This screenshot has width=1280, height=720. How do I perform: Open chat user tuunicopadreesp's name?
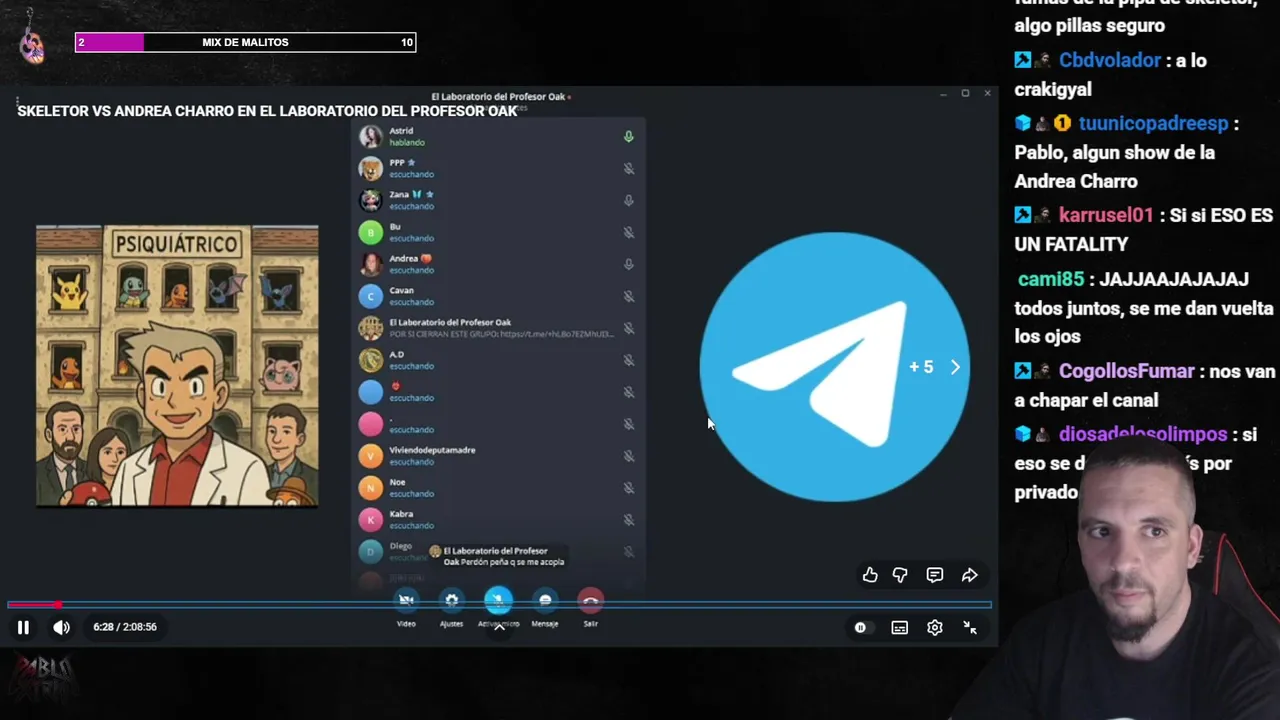pyautogui.click(x=1153, y=124)
